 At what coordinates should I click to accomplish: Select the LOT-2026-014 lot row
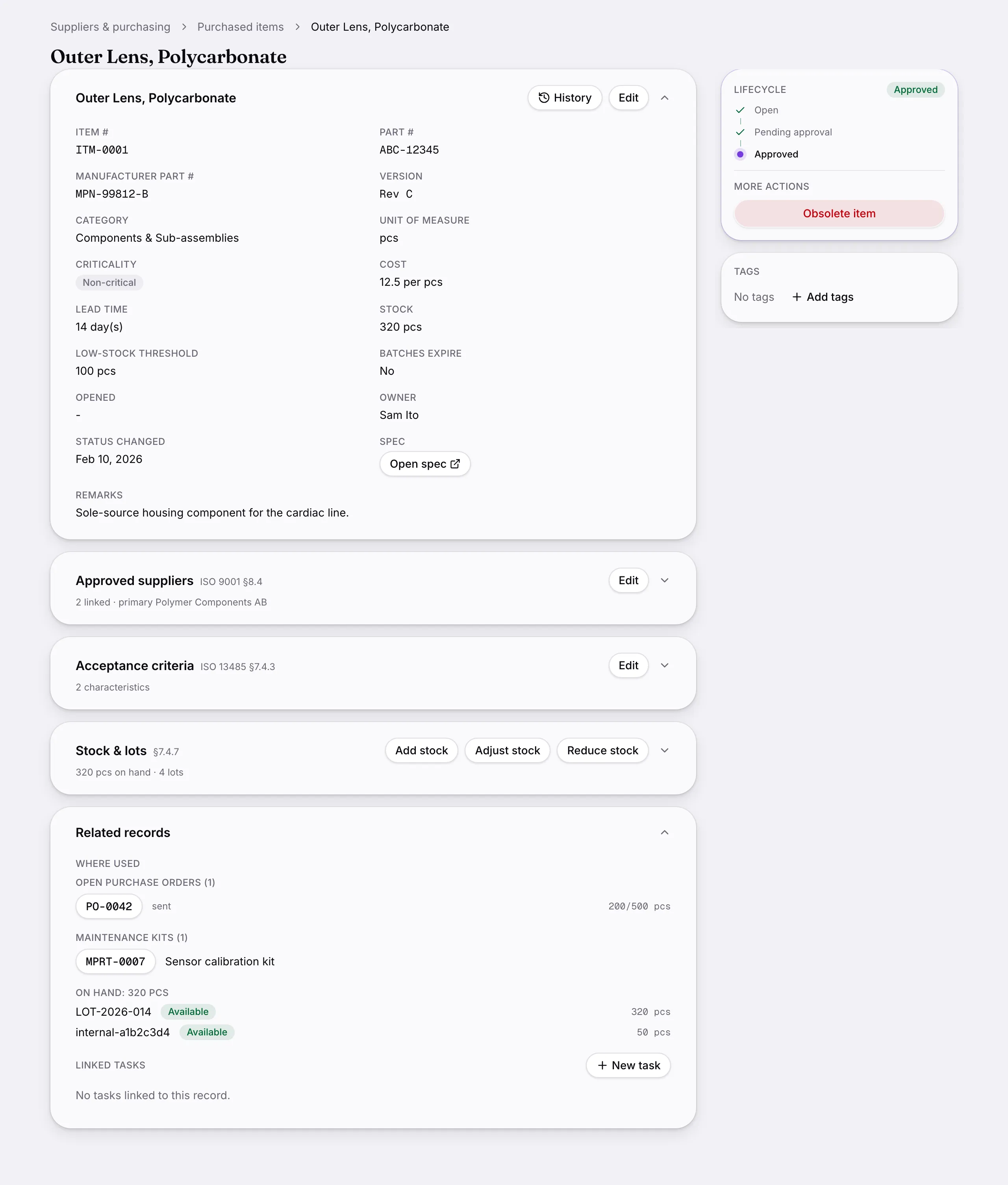tap(372, 1012)
